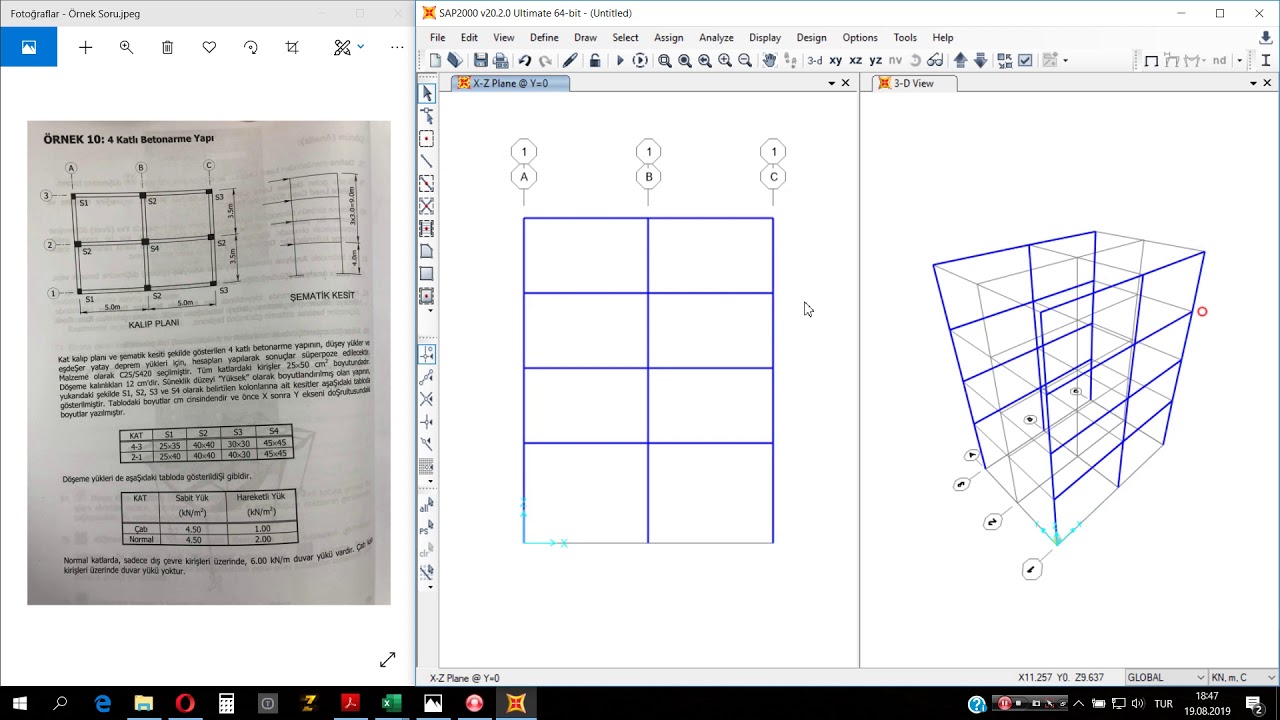Click the Rubber band zoom icon
The width and height of the screenshot is (1280, 720).
pos(665,61)
